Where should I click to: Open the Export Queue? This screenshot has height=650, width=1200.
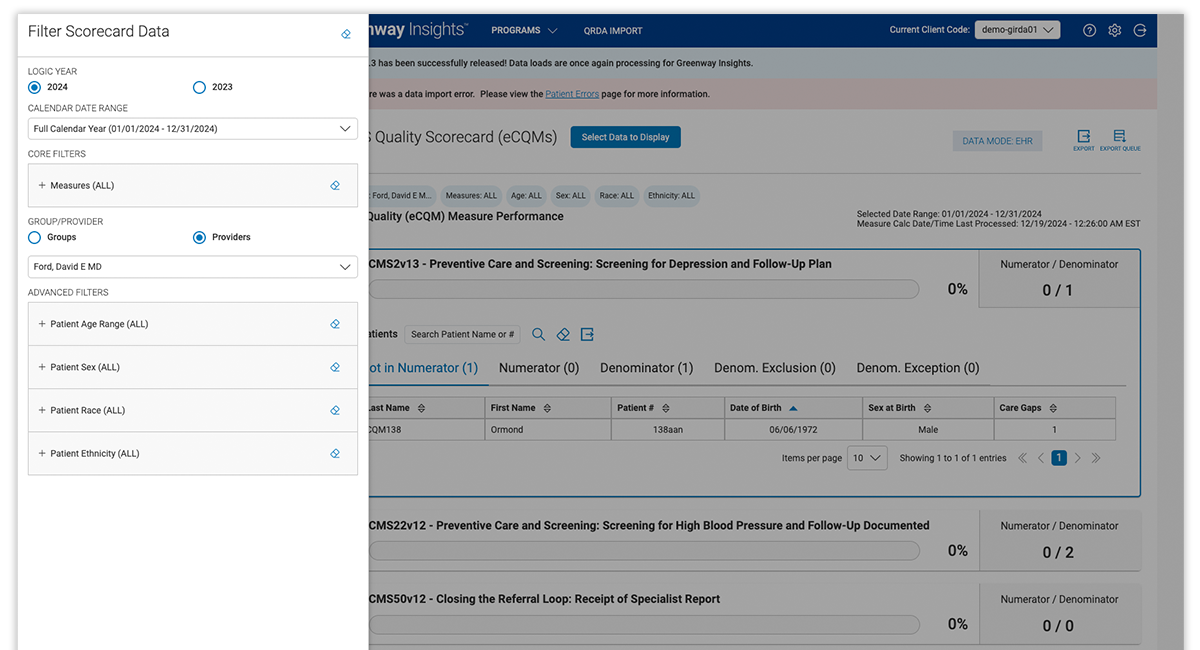[x=1119, y=138]
